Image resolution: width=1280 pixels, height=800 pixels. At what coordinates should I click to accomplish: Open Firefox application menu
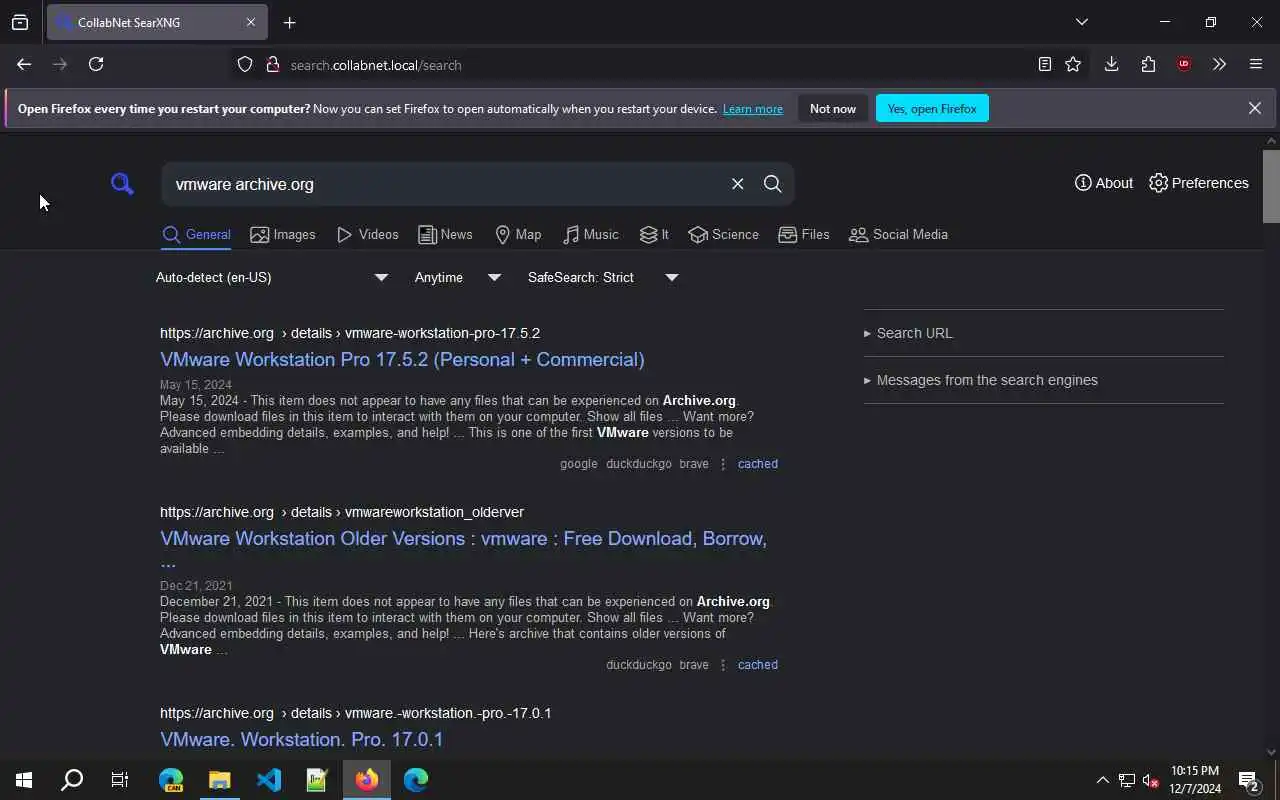pos(1256,64)
